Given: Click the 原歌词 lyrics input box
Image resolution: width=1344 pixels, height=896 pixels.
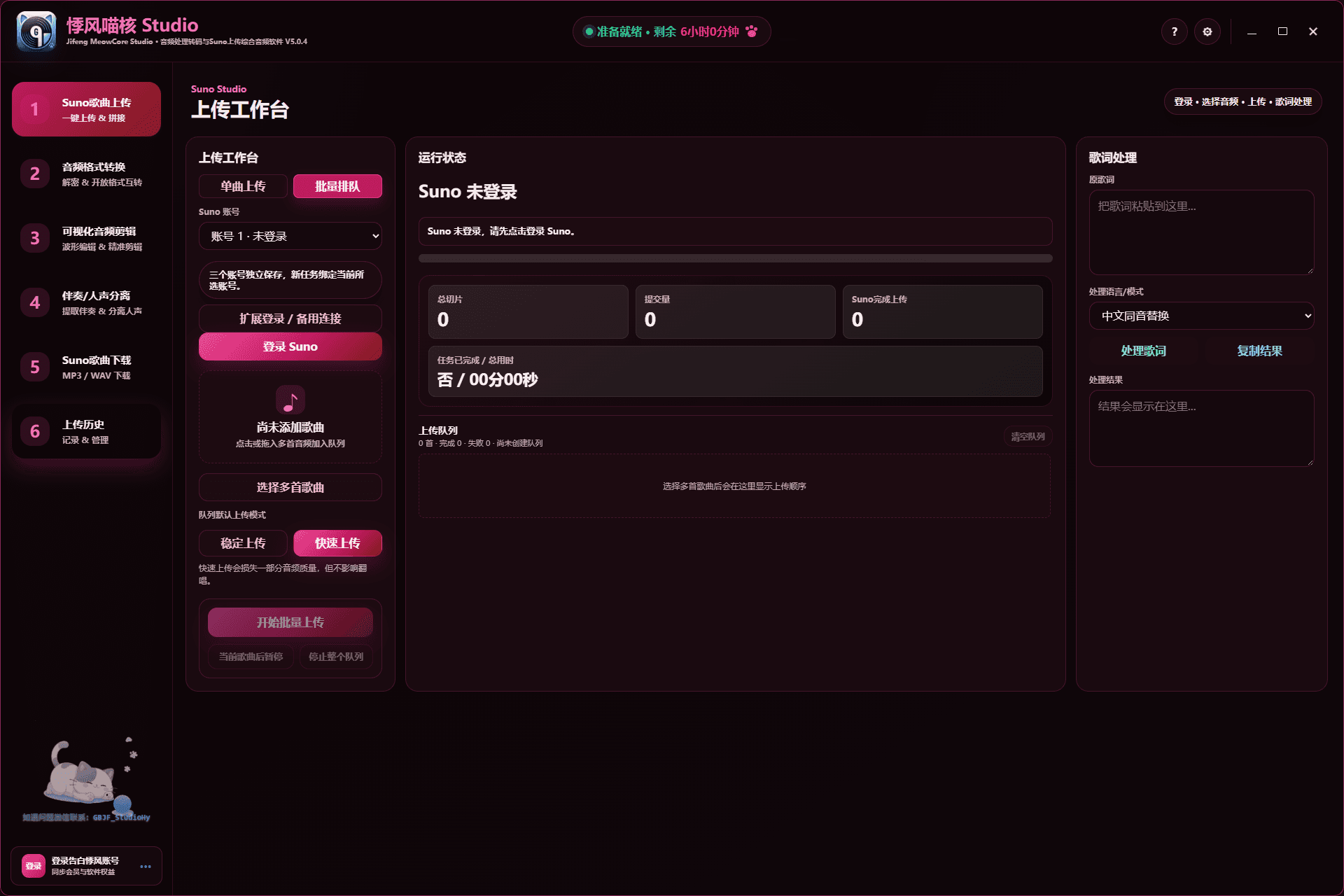Looking at the screenshot, I should (x=1201, y=232).
